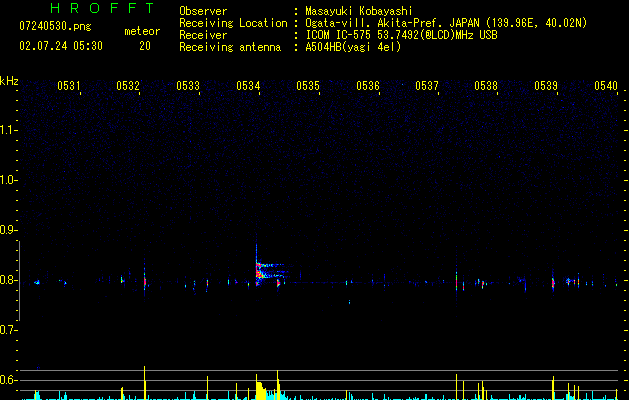
Task: Select the filename 07240530.png
Action: [55, 27]
